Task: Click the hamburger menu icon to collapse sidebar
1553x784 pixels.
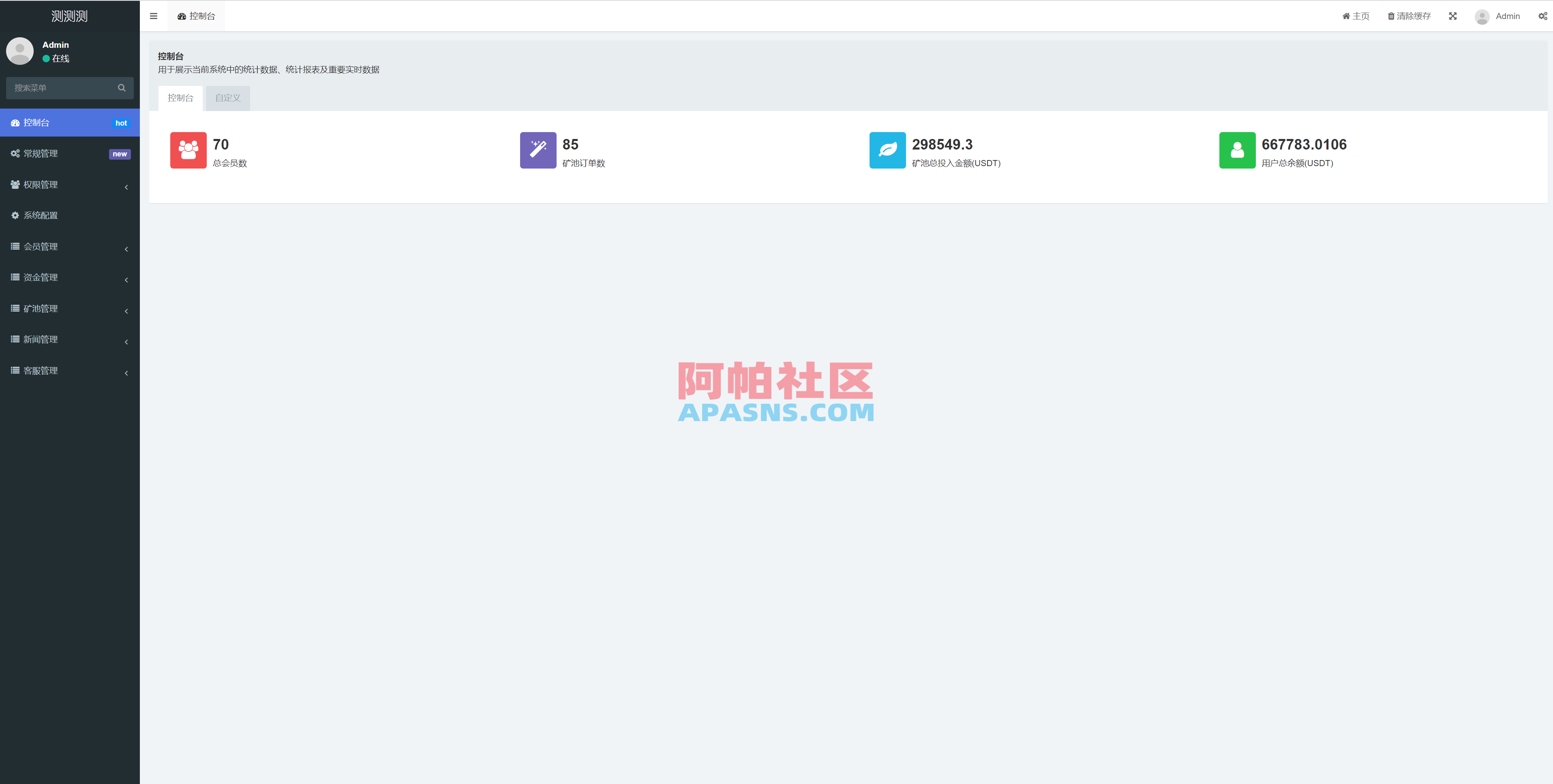Action: pyautogui.click(x=153, y=16)
